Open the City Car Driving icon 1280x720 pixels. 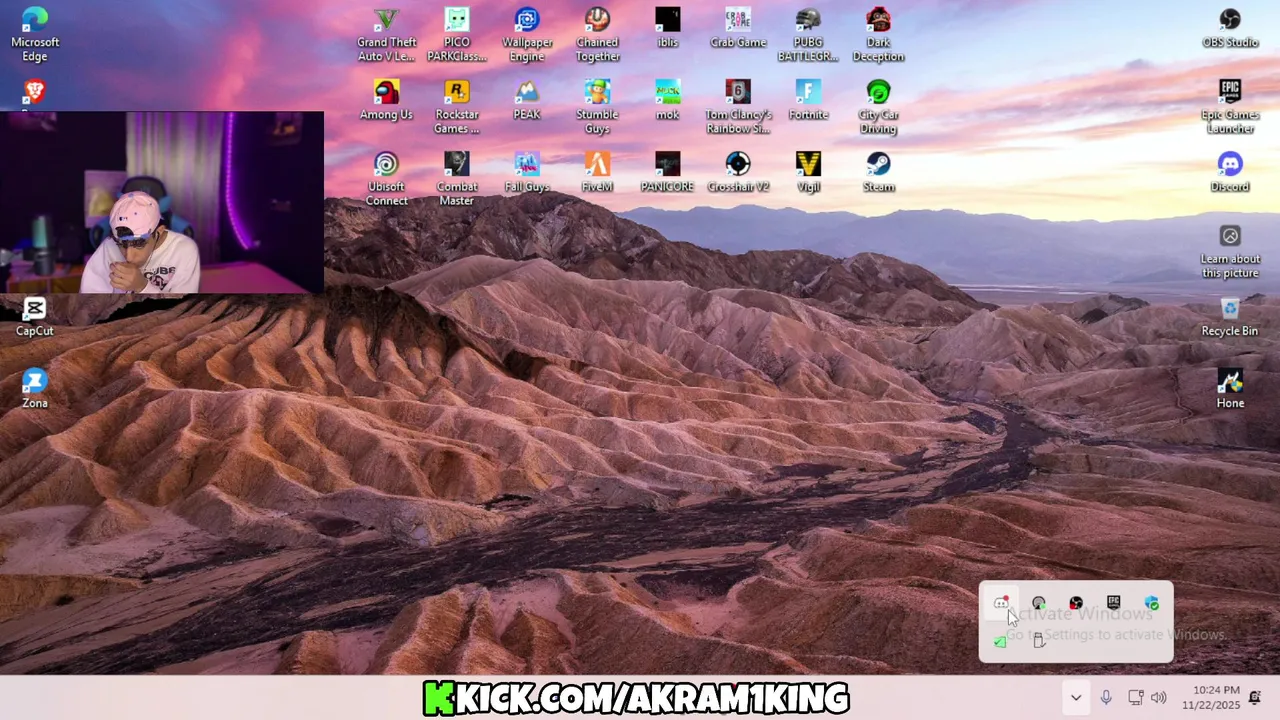(878, 106)
